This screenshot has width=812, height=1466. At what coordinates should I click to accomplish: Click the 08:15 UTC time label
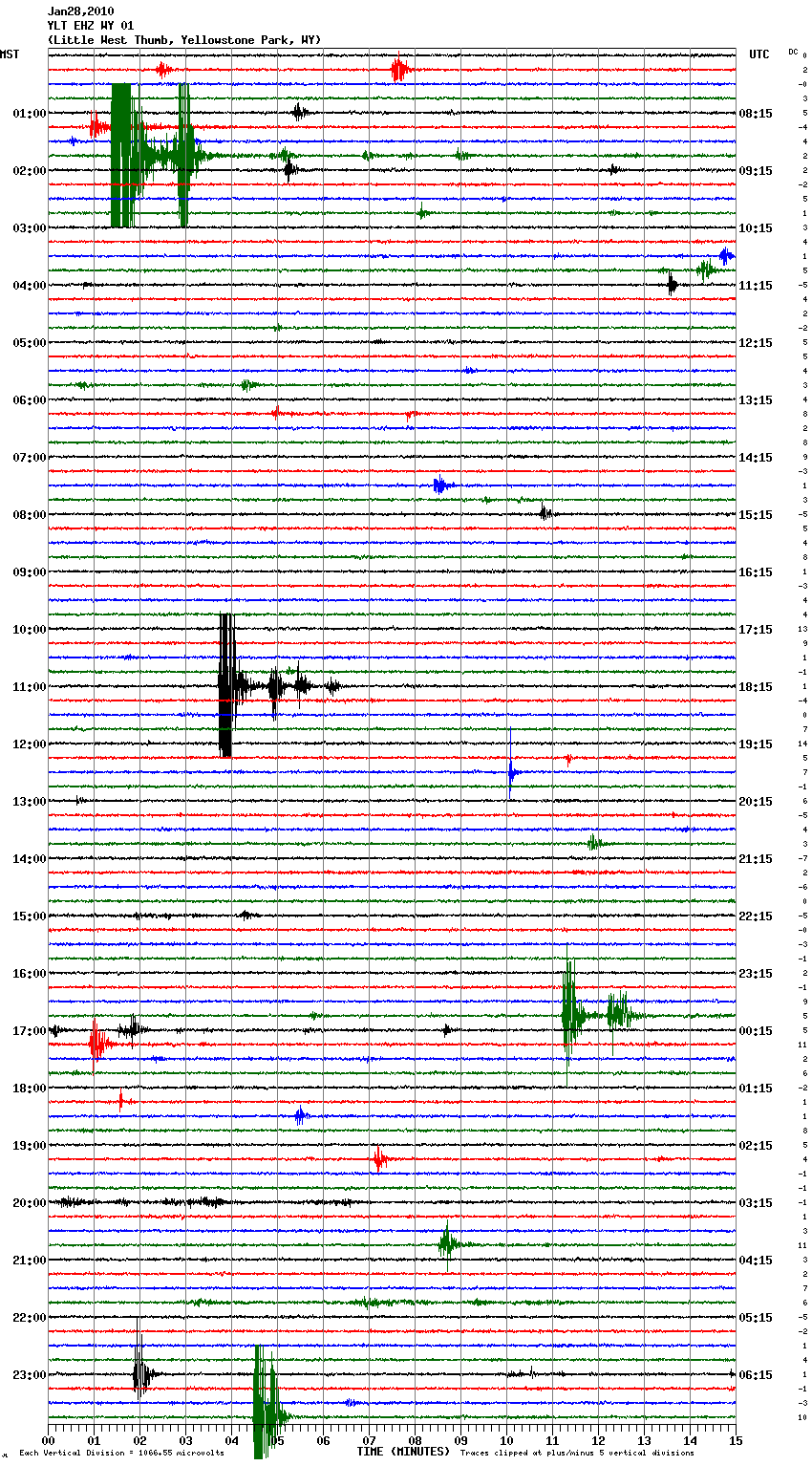(756, 114)
